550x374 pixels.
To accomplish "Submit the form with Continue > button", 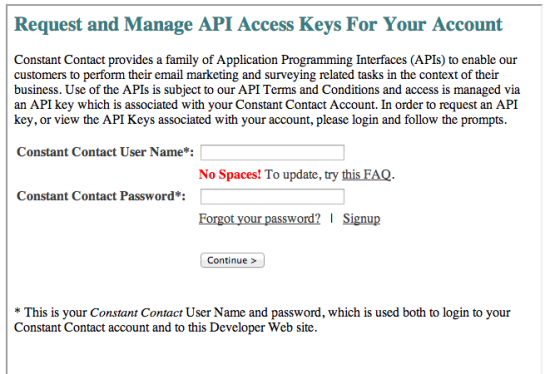I will (232, 260).
